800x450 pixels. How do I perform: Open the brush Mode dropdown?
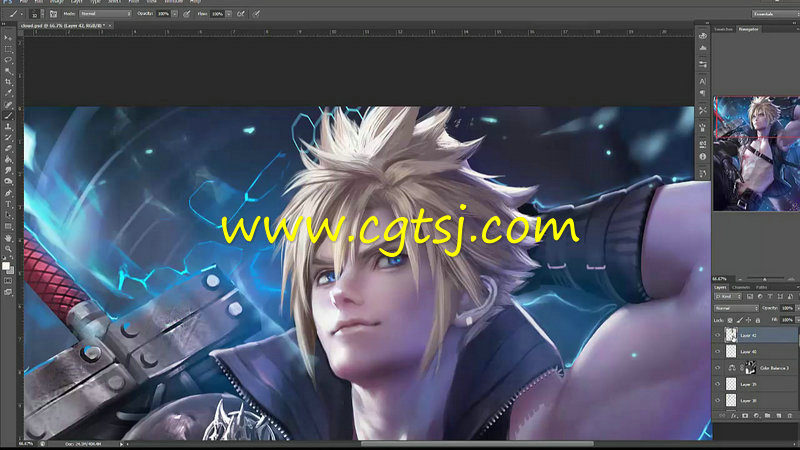coord(105,14)
